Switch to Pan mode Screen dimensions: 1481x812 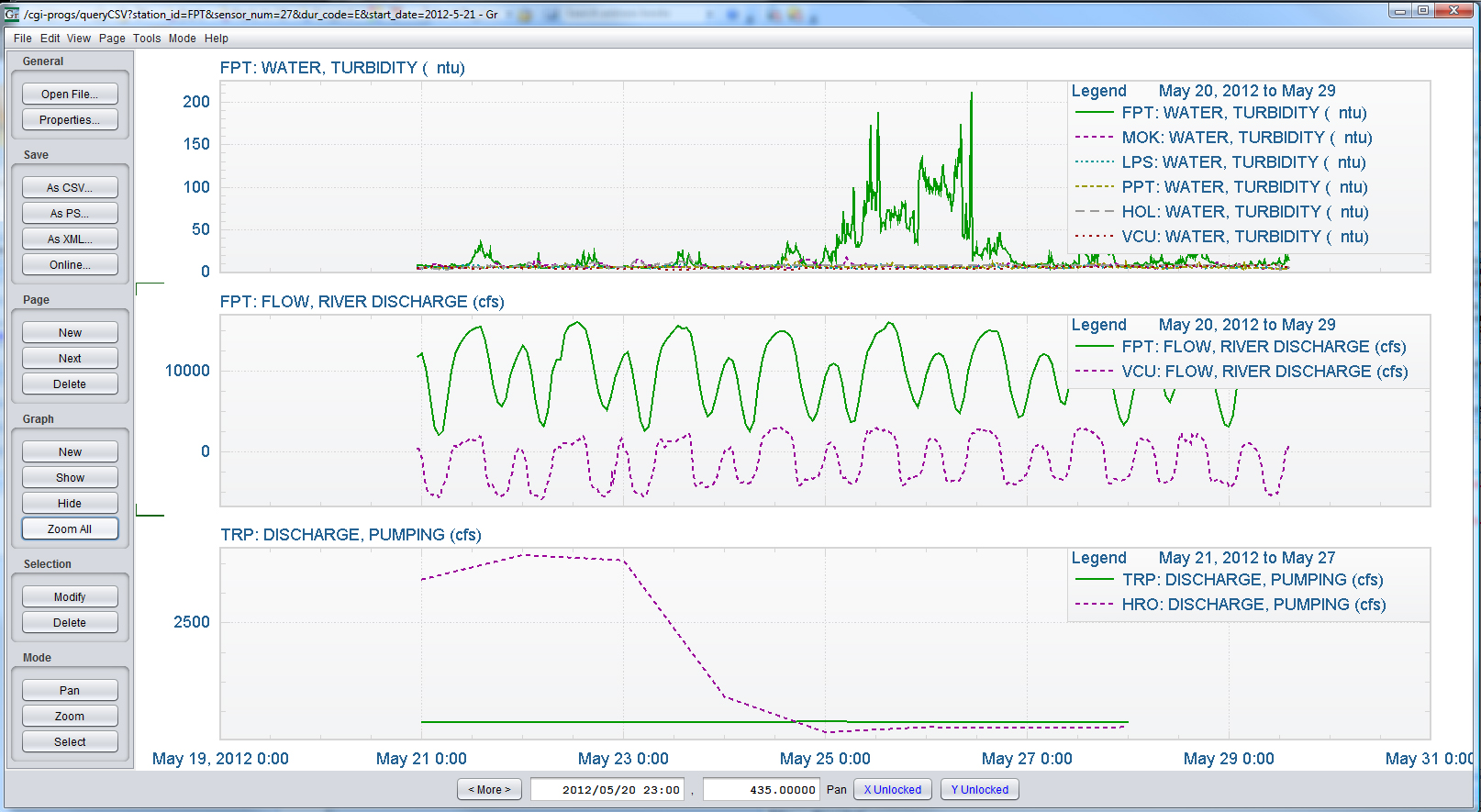(70, 691)
